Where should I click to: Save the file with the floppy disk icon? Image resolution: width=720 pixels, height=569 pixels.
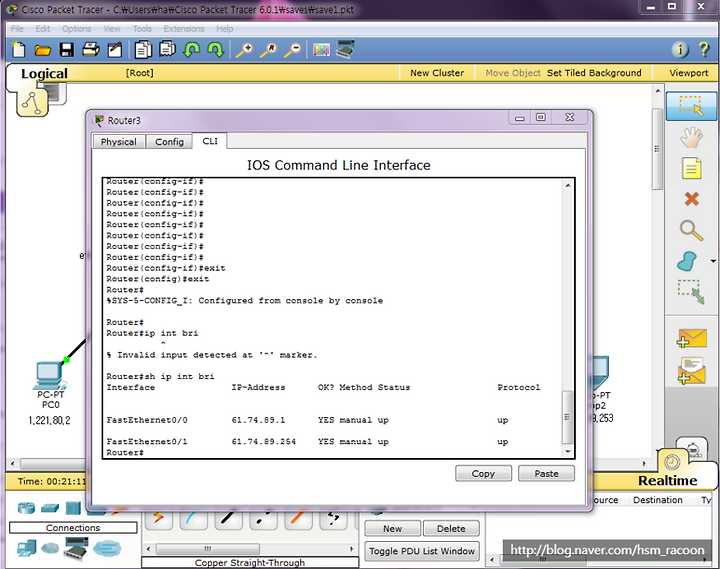[x=67, y=50]
